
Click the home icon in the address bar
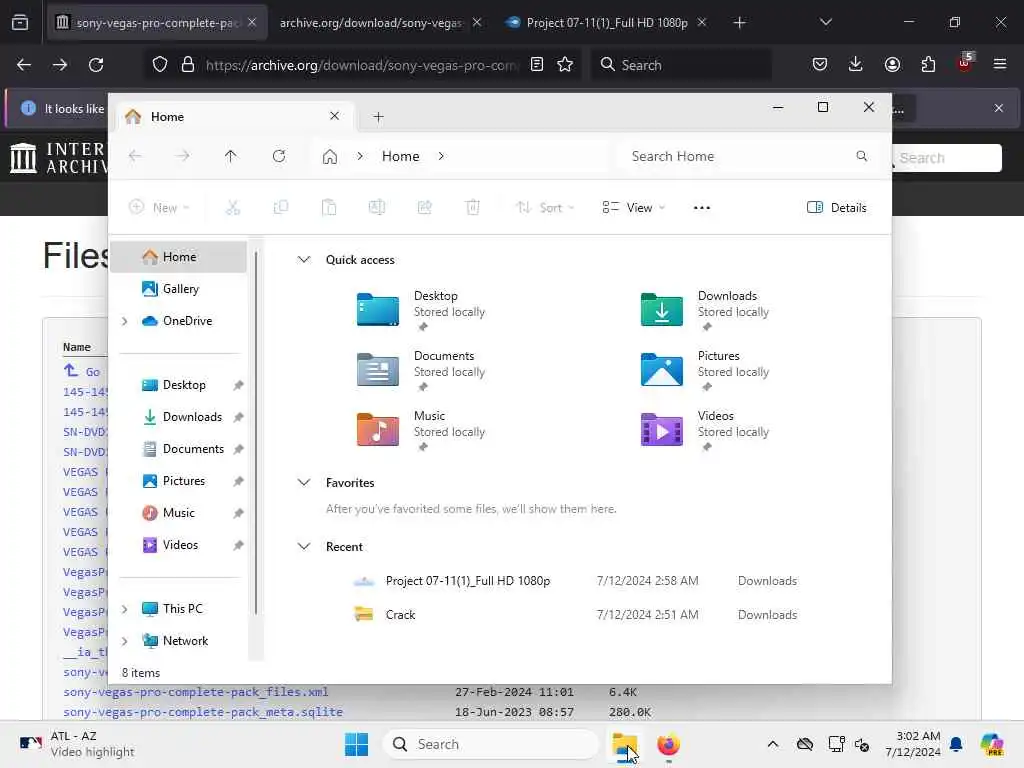330,157
